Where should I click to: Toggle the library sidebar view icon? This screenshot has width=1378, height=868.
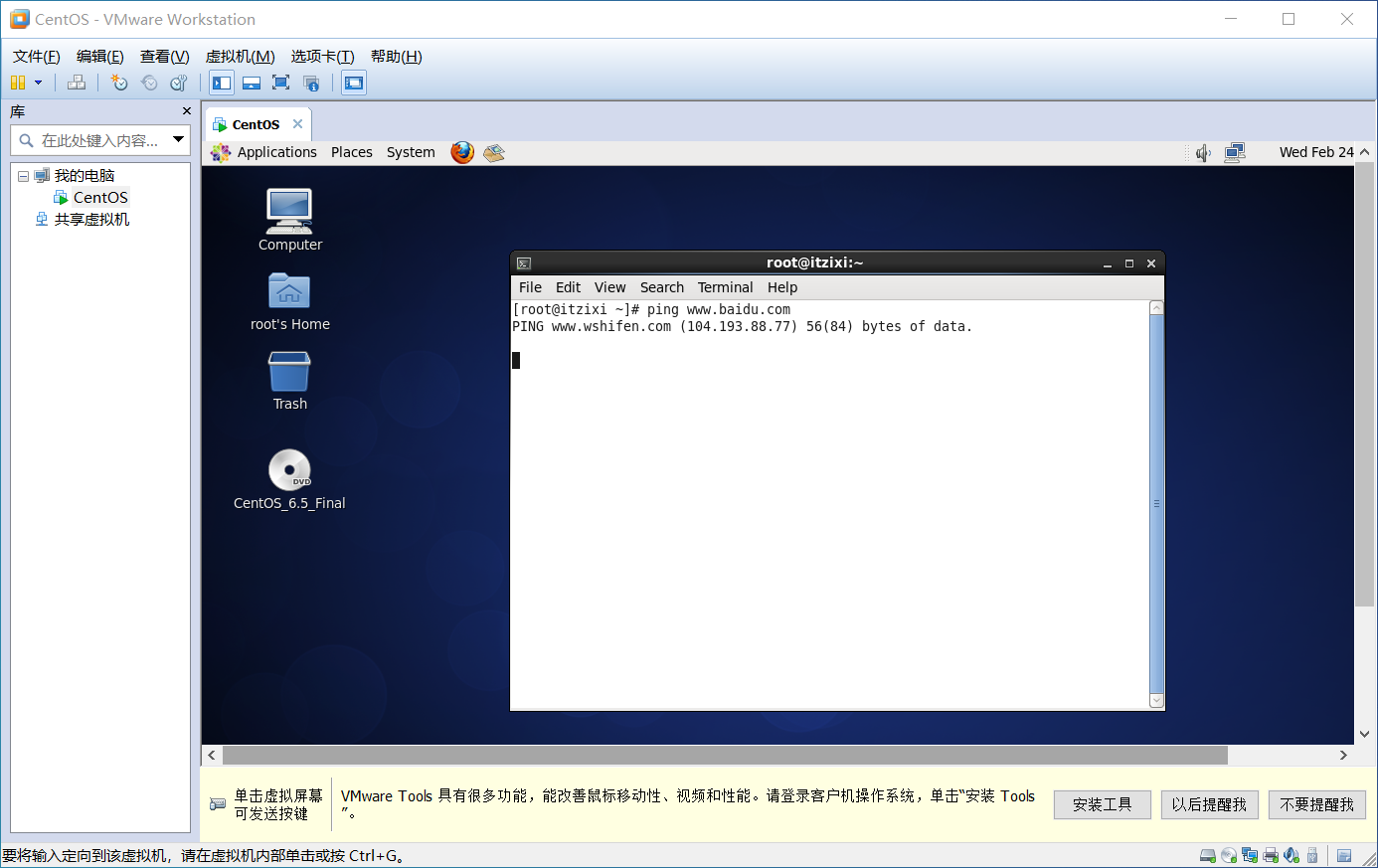coord(222,83)
